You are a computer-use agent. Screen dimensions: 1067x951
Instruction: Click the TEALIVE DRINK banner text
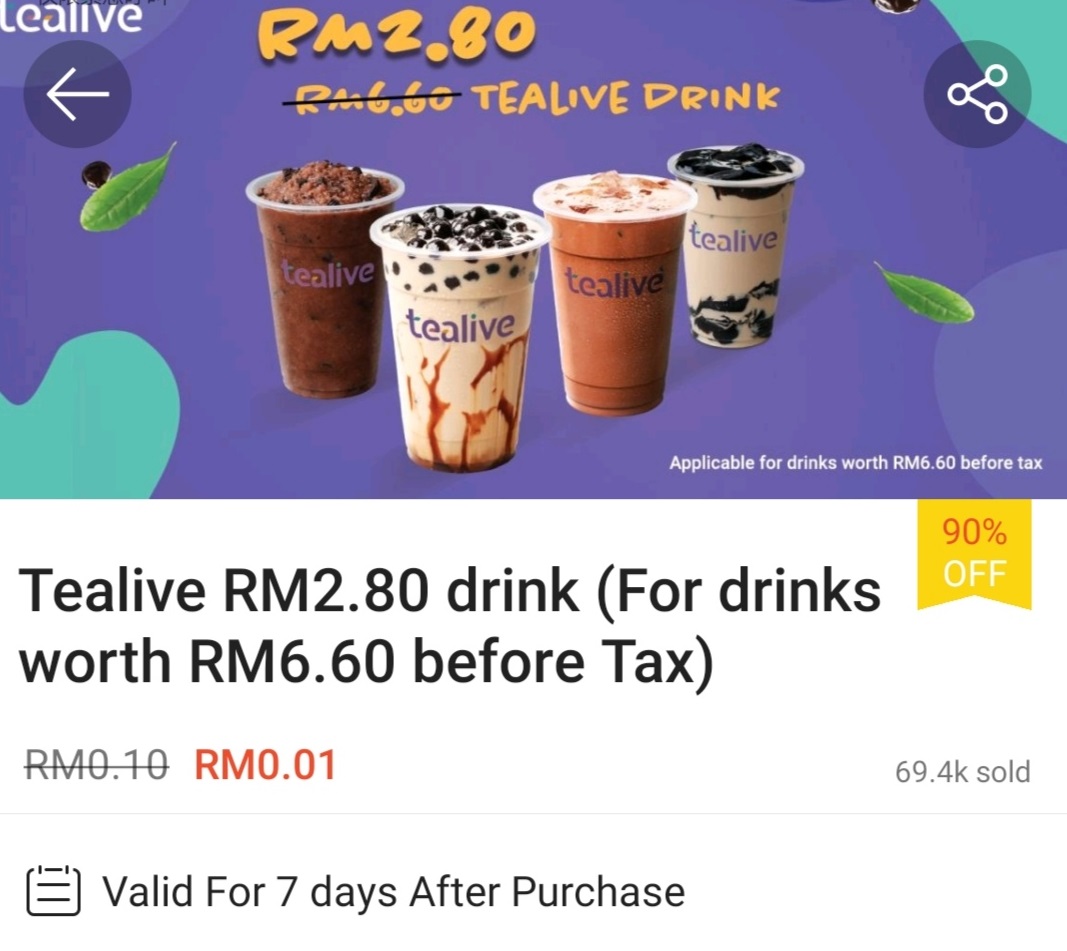[x=626, y=99]
